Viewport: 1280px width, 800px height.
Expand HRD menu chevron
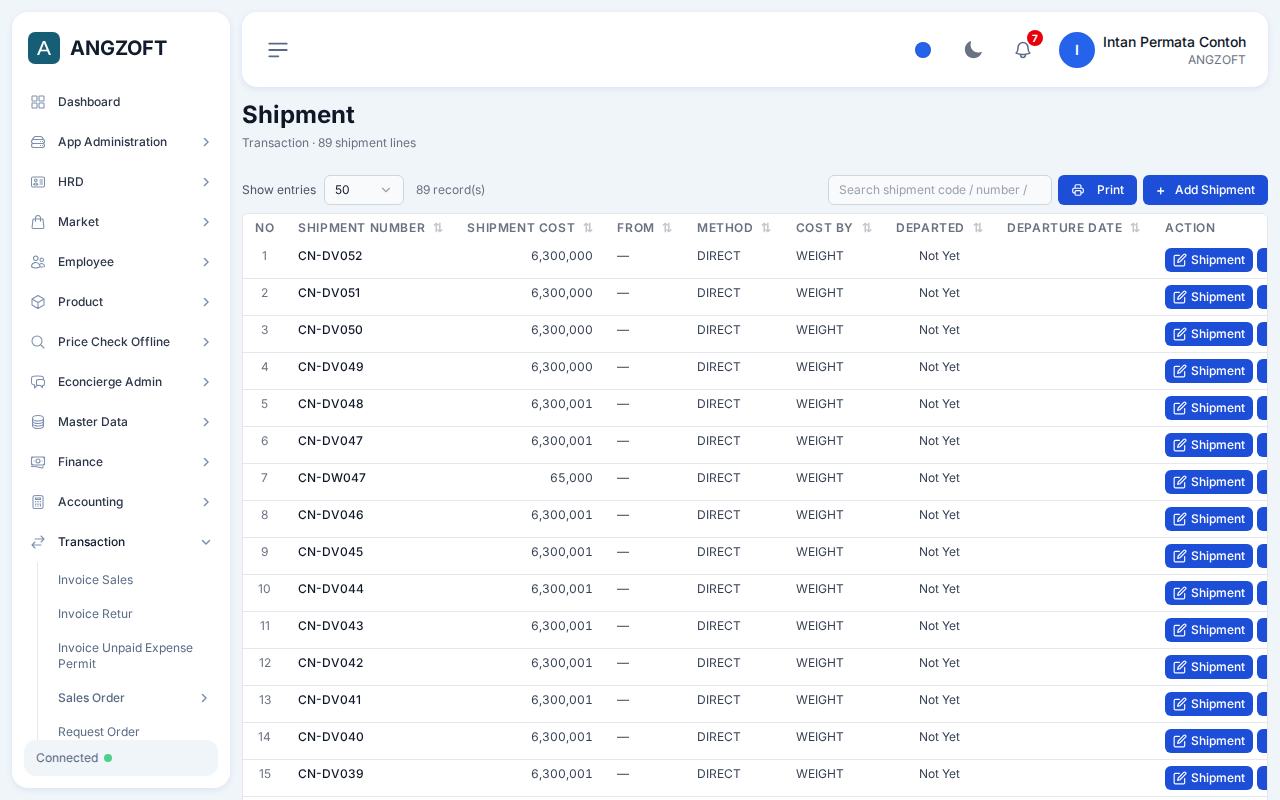pos(206,182)
